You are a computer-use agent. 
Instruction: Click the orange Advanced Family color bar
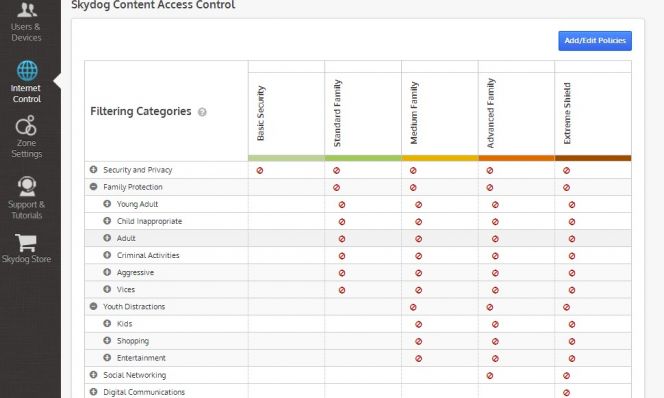pos(516,158)
